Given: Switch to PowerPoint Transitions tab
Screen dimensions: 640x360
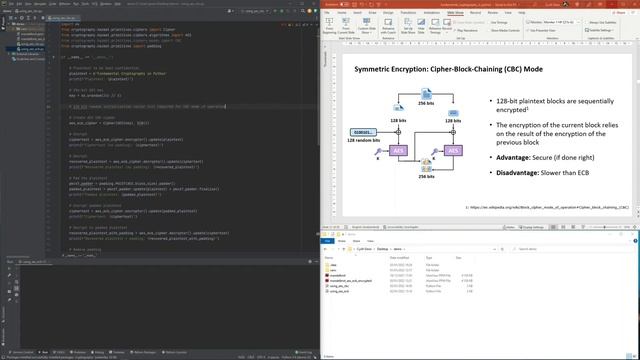Looking at the screenshot, I should pos(408,13).
